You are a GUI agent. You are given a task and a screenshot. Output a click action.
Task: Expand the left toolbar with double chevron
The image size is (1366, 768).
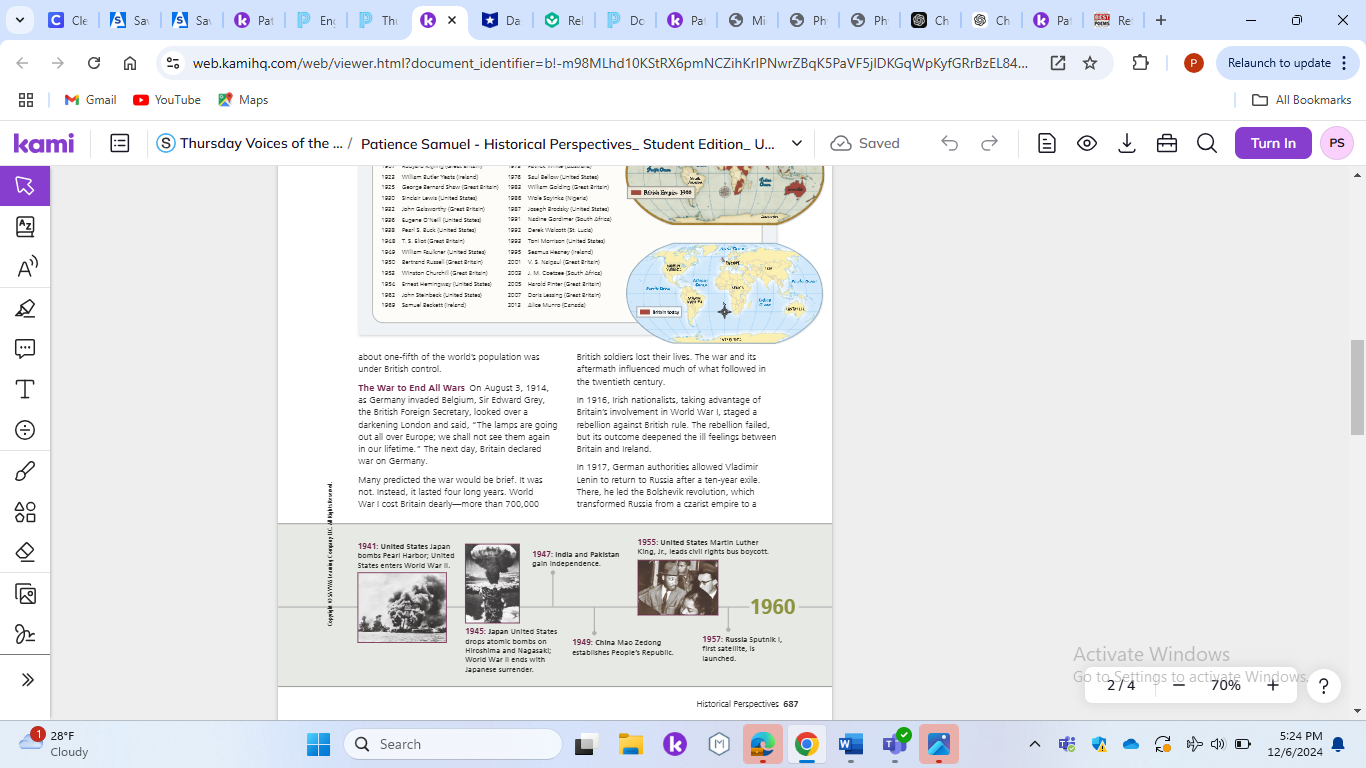click(x=27, y=680)
